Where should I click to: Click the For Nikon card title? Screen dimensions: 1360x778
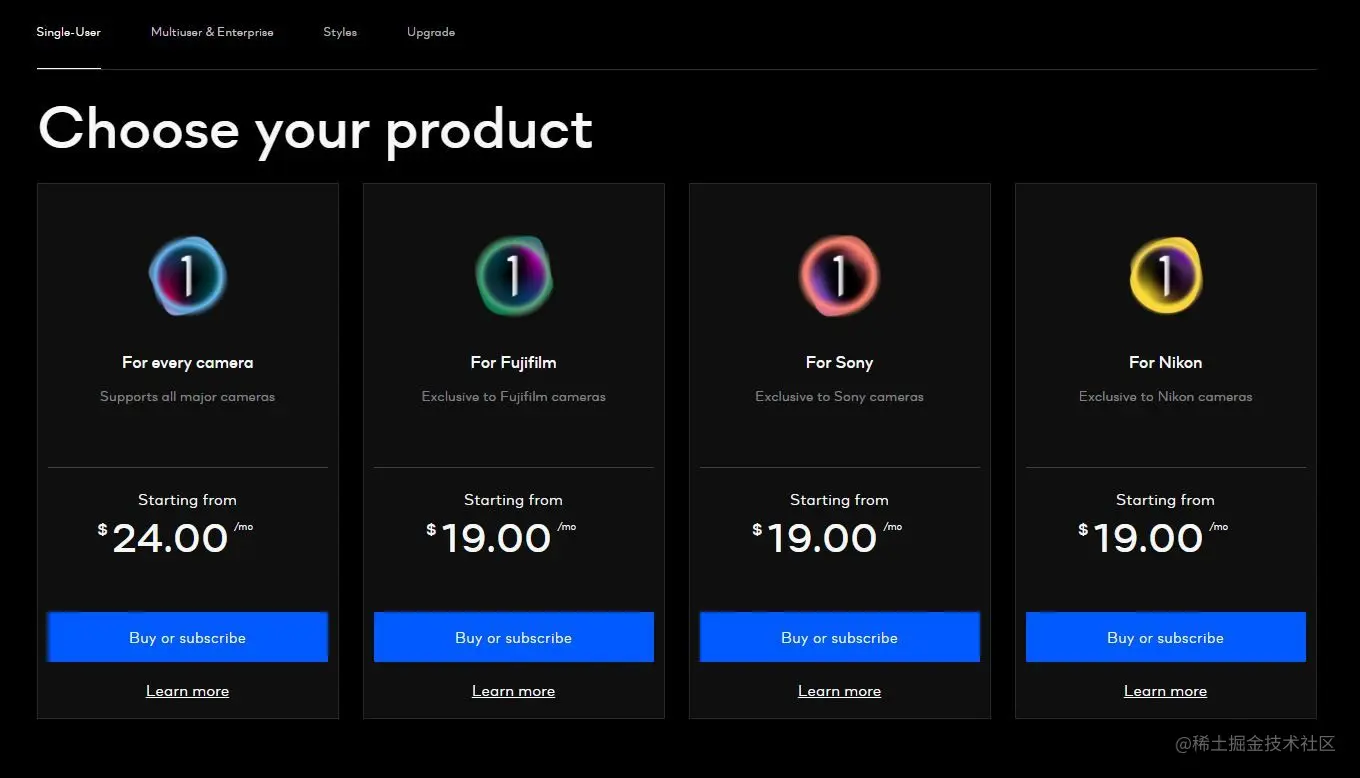(x=1166, y=362)
